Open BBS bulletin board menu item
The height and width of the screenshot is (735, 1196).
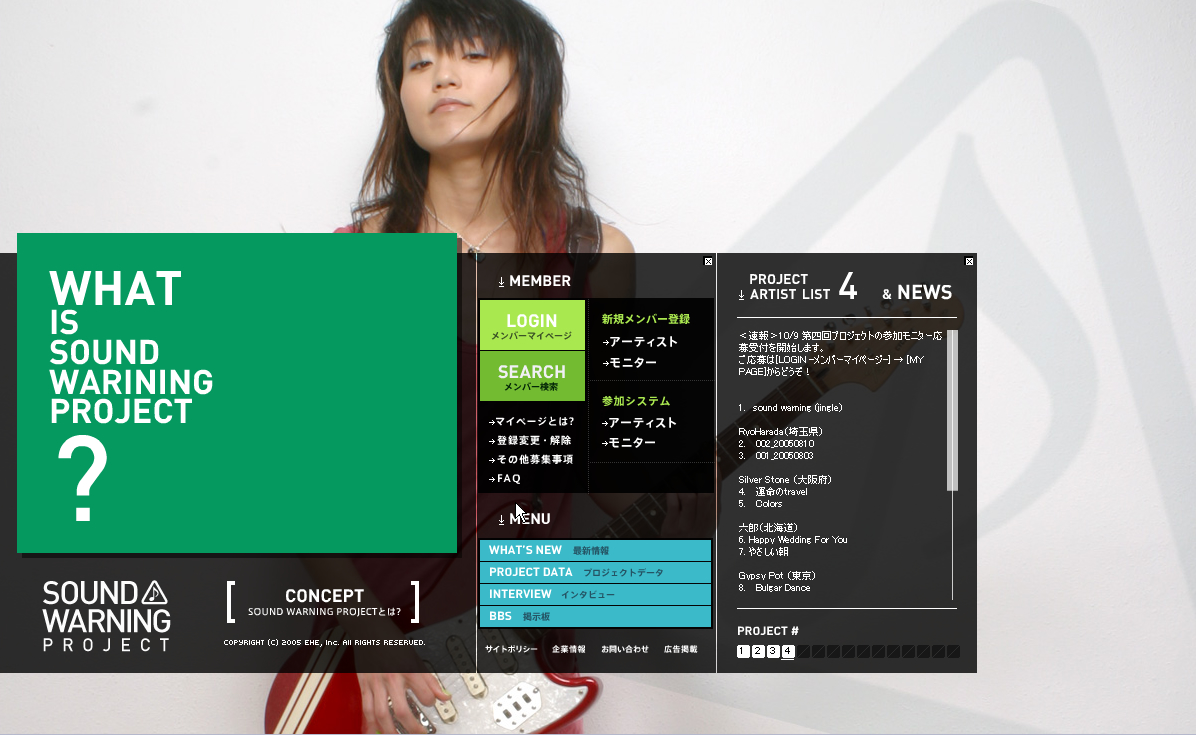tap(595, 616)
